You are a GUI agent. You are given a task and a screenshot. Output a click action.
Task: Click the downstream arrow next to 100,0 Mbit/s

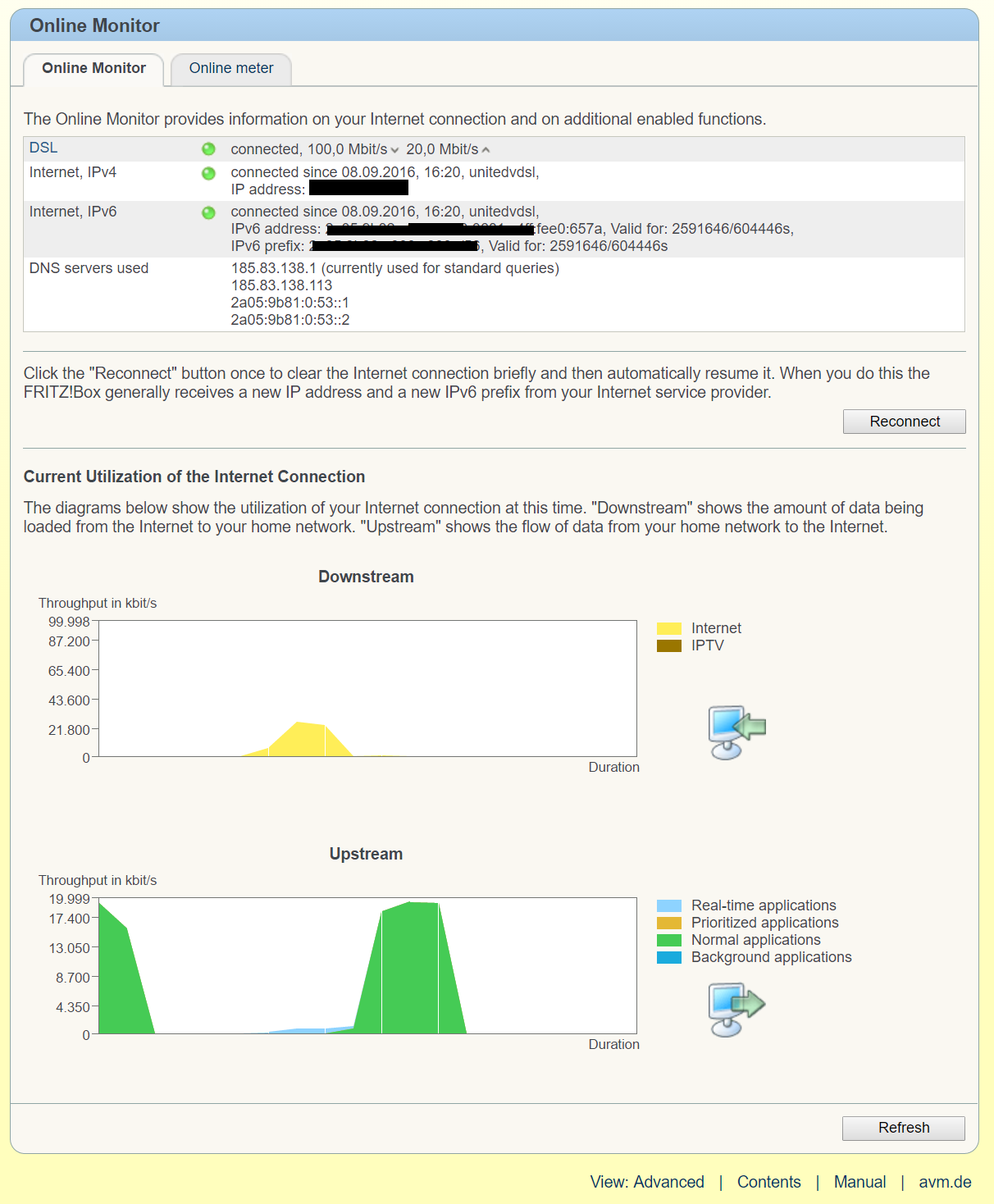(x=395, y=150)
